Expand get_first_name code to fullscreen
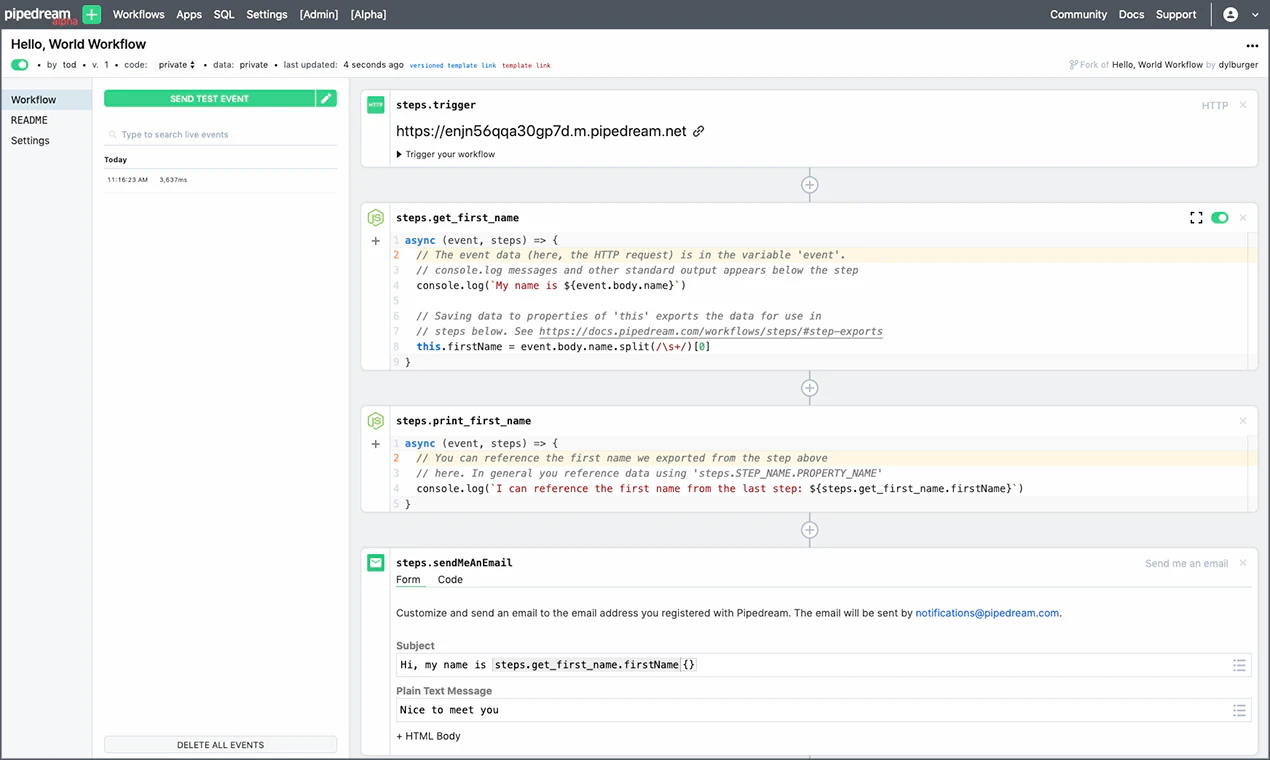This screenshot has width=1270, height=760. [1196, 218]
